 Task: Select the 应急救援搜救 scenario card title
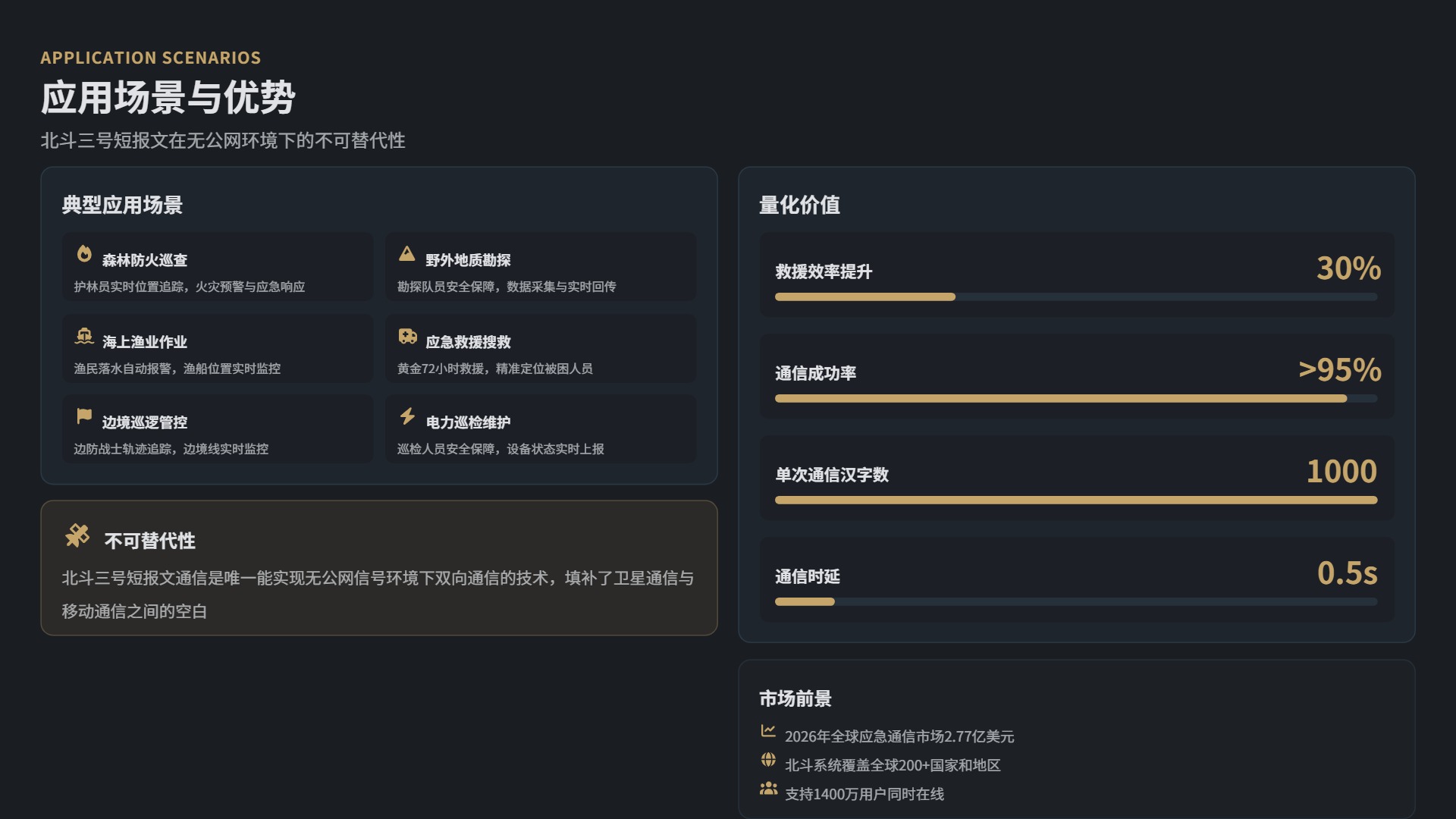(x=468, y=342)
